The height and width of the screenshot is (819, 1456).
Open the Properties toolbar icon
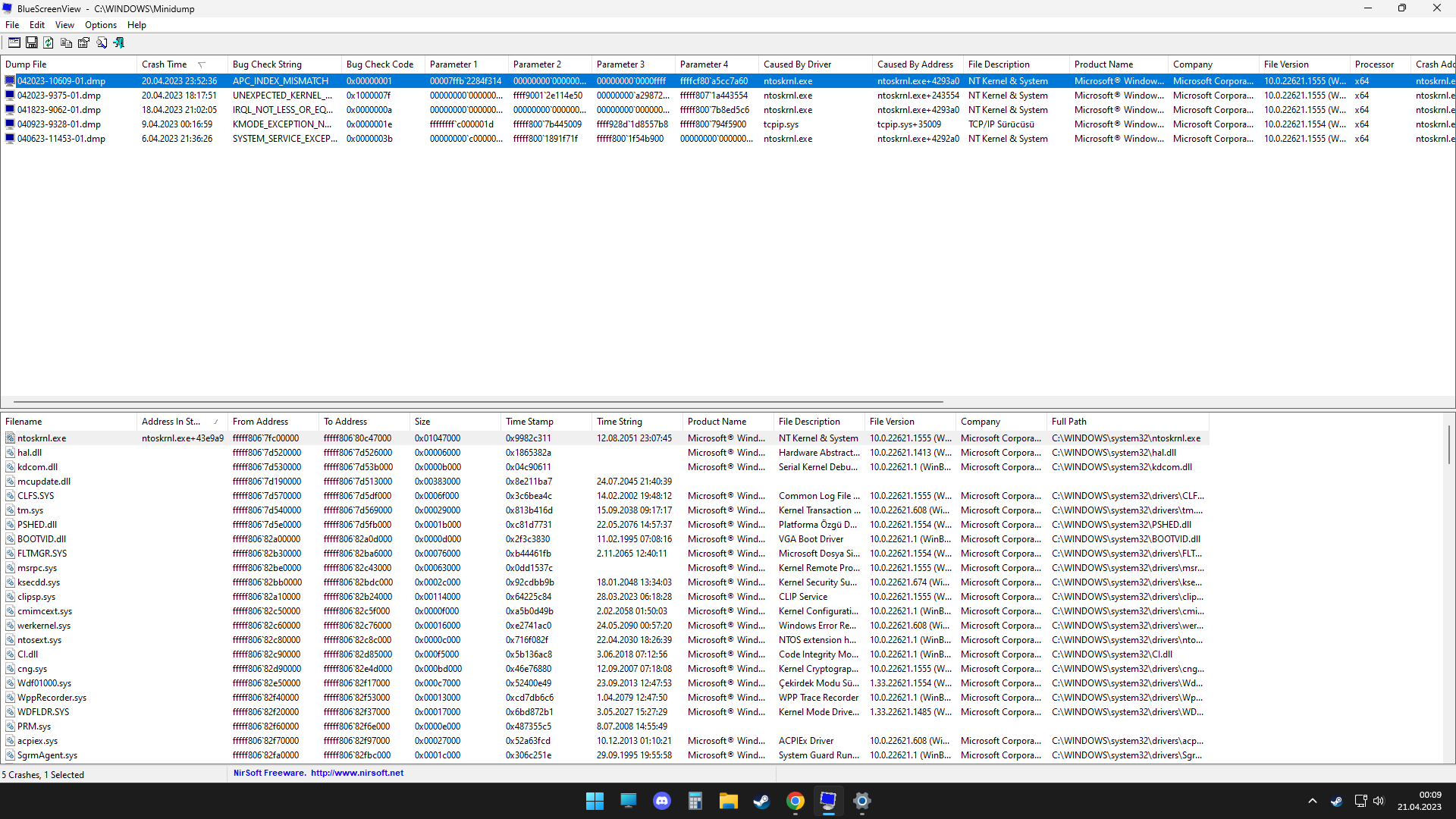click(x=84, y=43)
